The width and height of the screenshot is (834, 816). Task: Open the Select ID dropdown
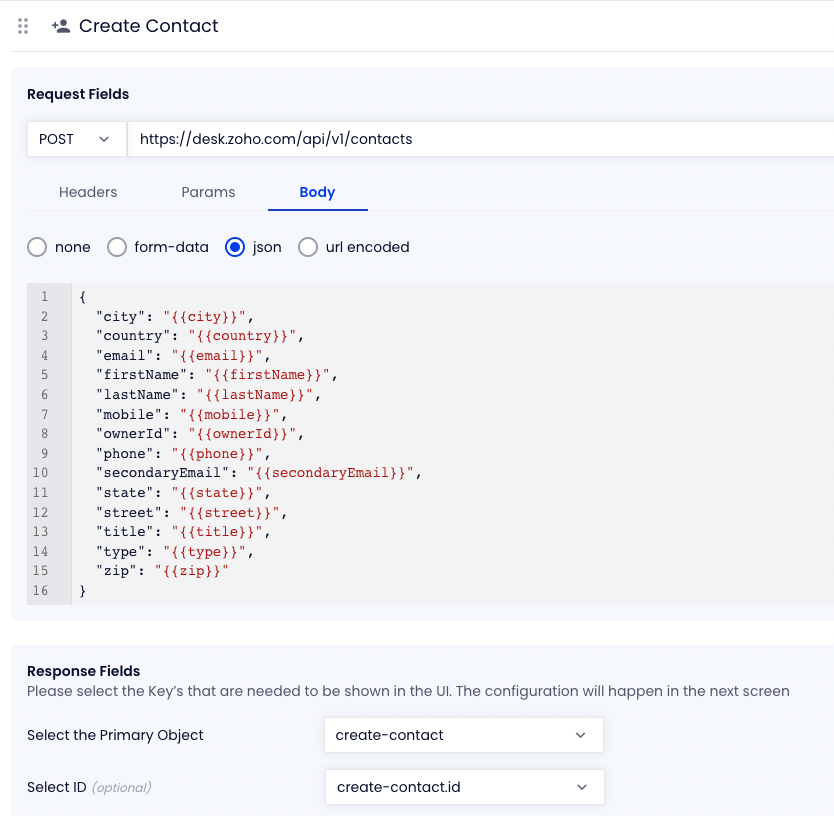[464, 787]
